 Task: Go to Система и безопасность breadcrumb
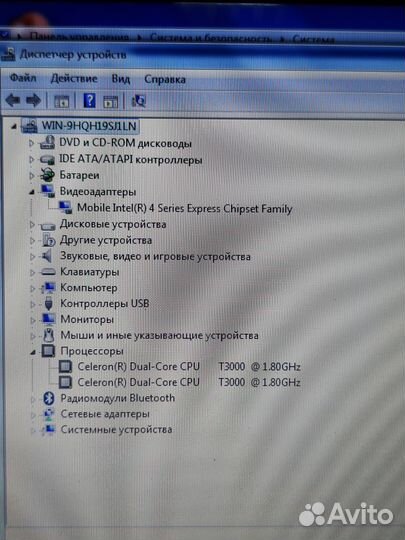(211, 38)
